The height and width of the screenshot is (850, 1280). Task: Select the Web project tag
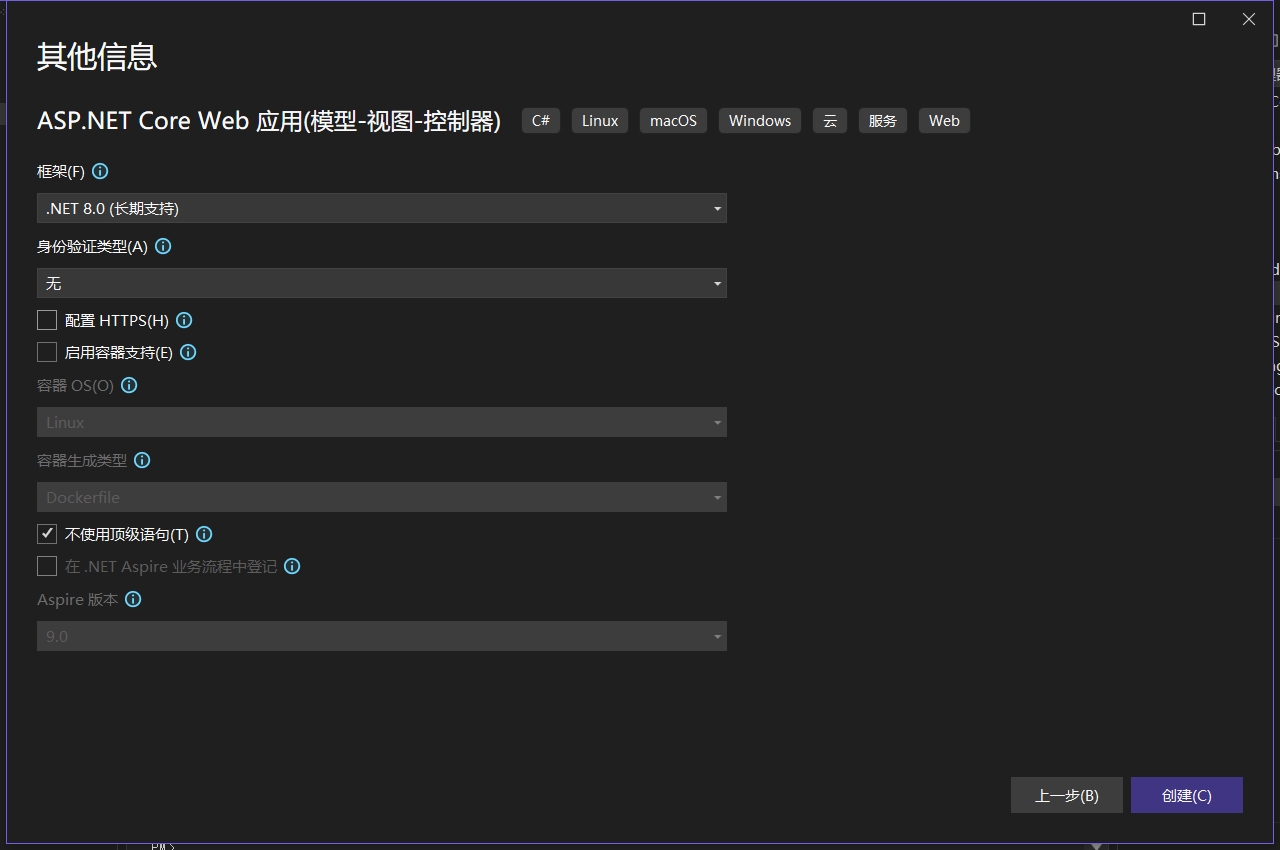coord(943,120)
